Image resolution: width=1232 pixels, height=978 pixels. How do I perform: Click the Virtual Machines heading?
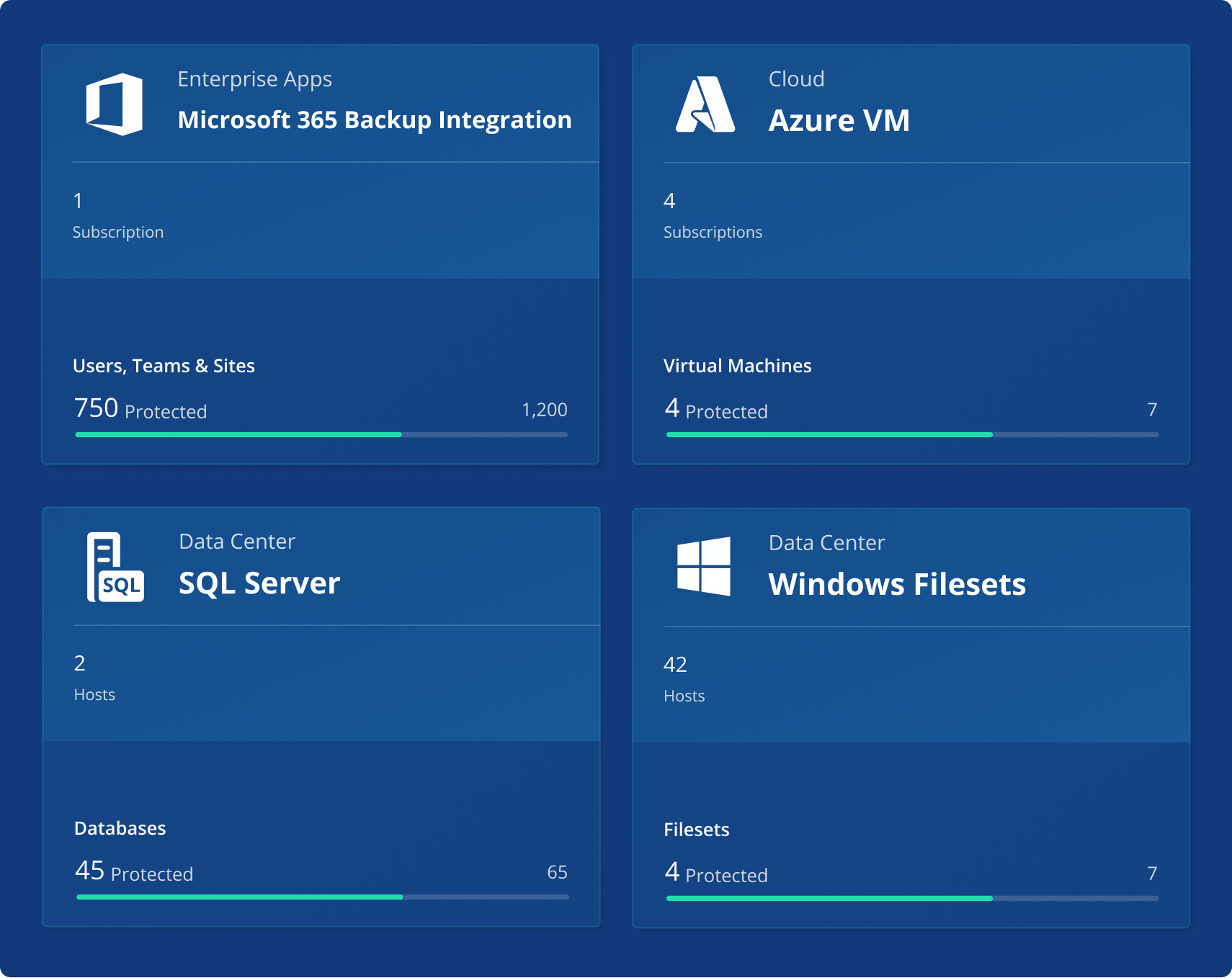pos(737,366)
